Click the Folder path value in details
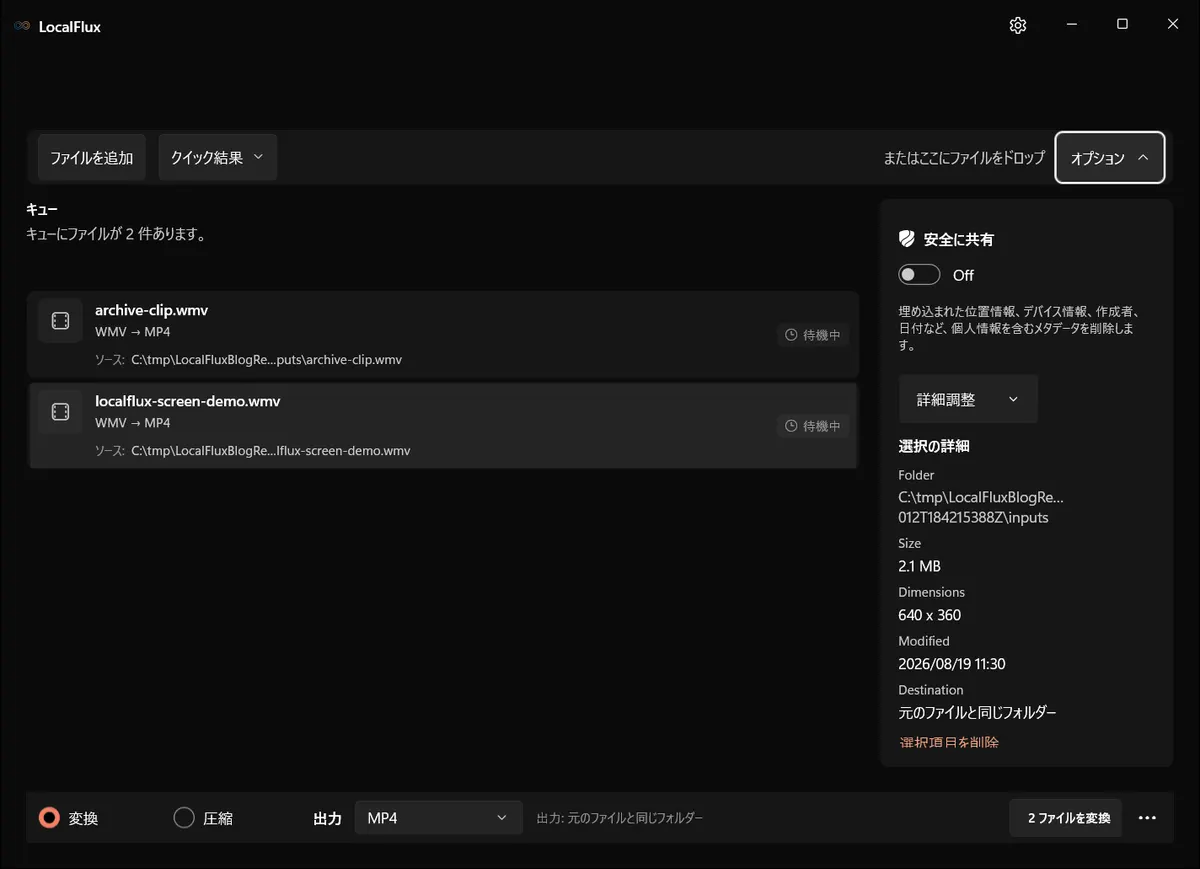Screen dimensions: 1200x869 coord(981,507)
